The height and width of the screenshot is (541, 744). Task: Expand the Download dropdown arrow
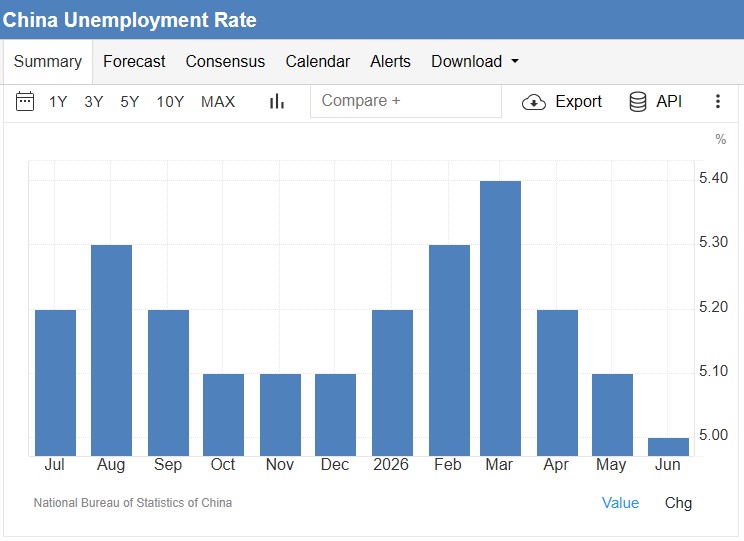tap(515, 61)
